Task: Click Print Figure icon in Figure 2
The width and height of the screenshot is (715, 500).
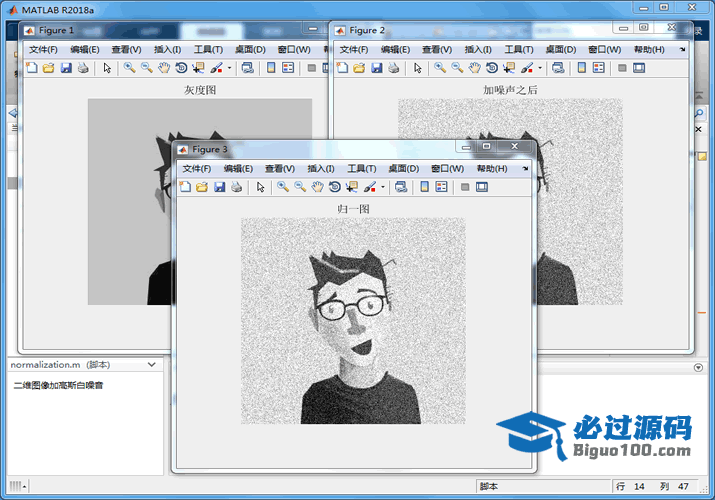Action: 394,68
